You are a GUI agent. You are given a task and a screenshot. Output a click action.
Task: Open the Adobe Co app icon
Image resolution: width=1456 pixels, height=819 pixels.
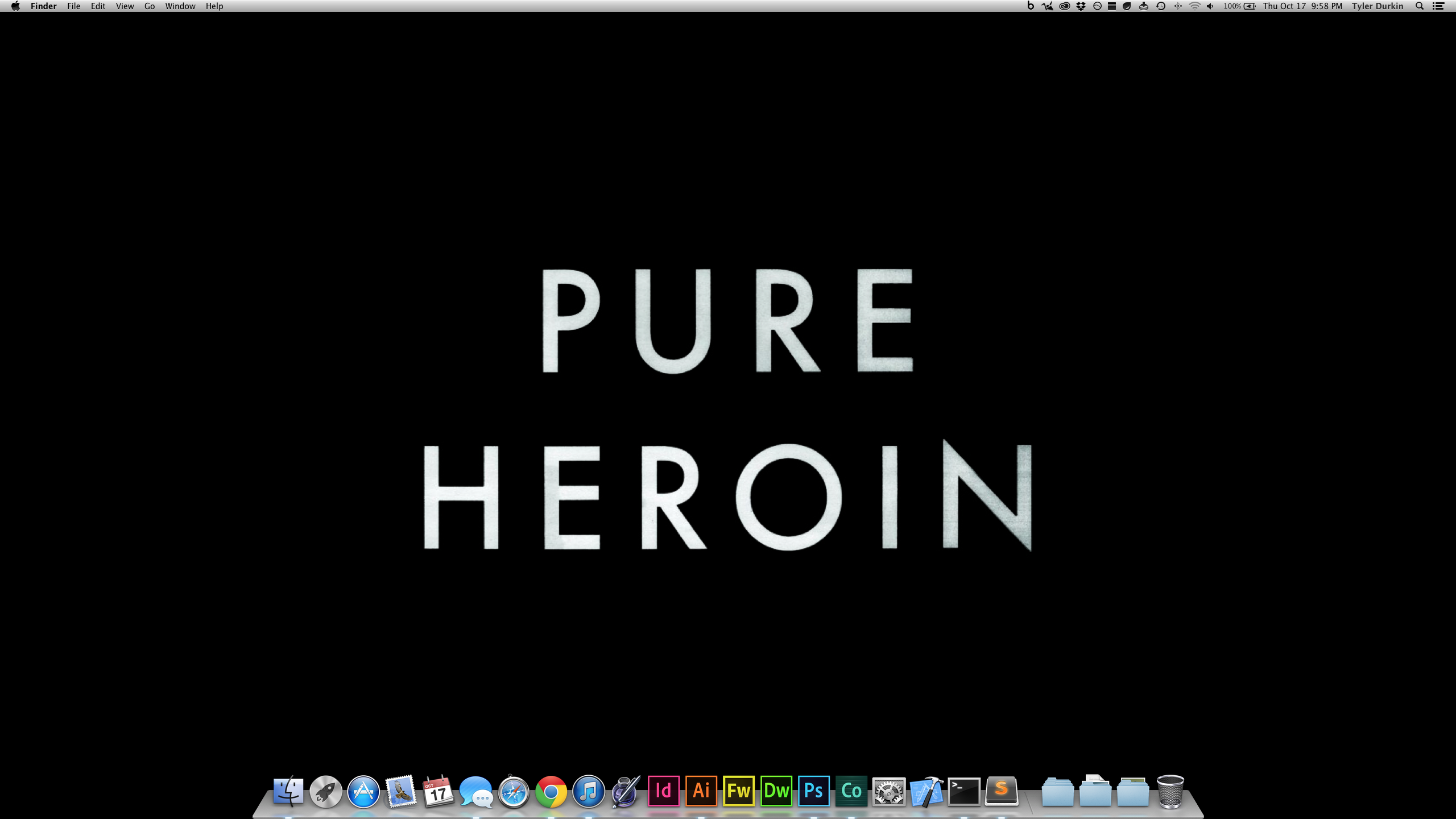coord(851,791)
